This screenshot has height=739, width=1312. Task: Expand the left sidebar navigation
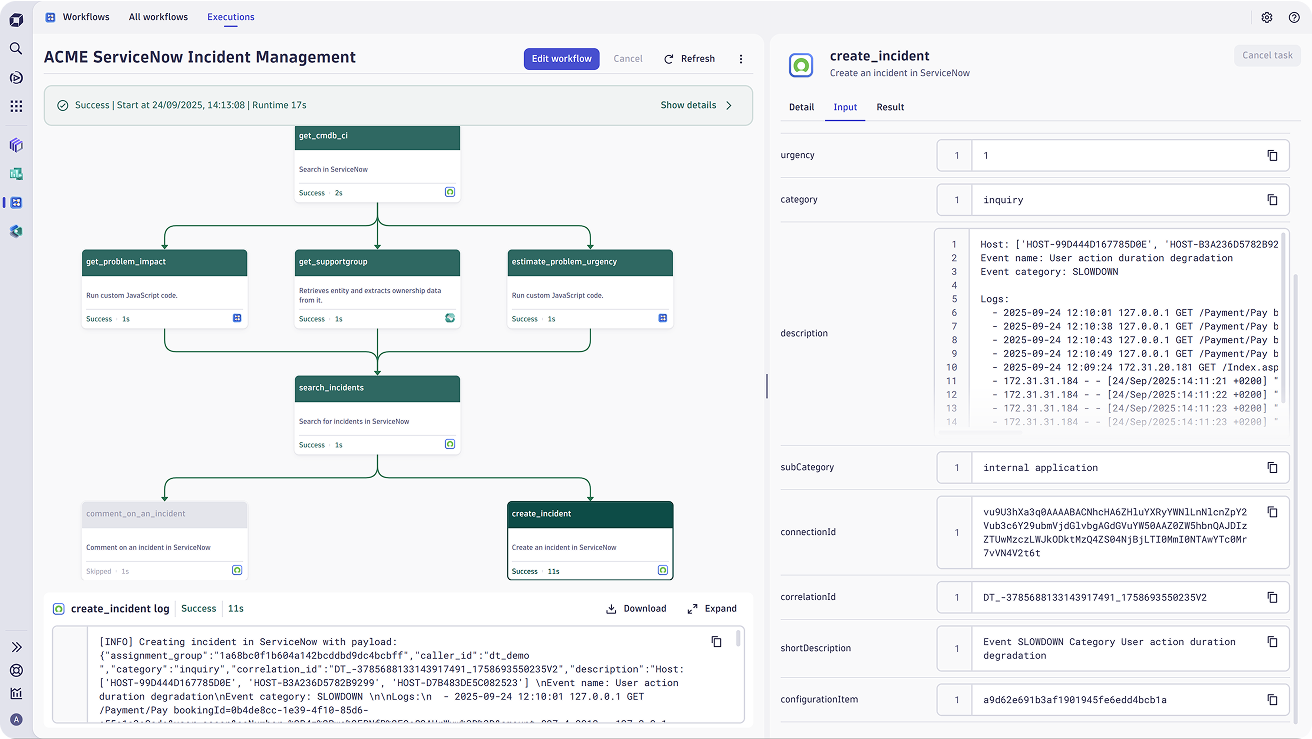coord(16,647)
